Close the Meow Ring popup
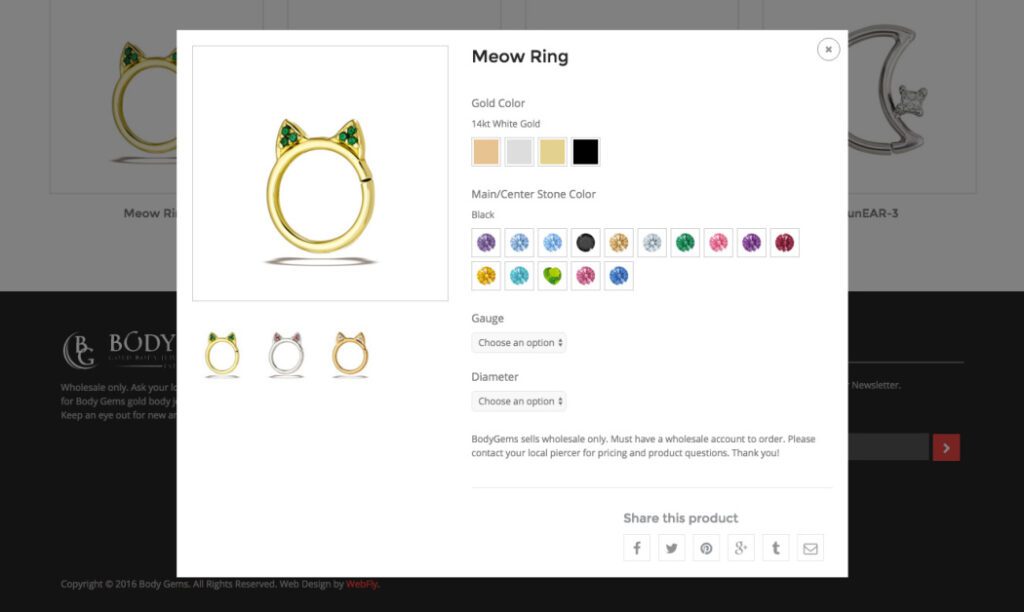Image resolution: width=1024 pixels, height=612 pixels. coord(828,48)
